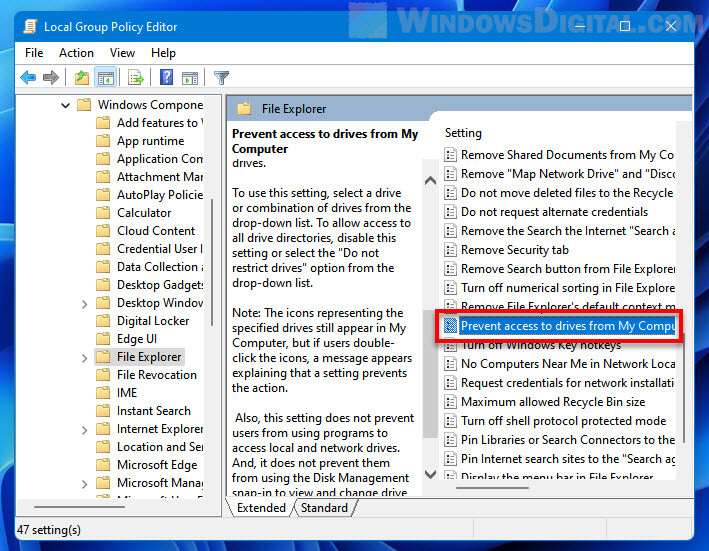Viewport: 709px width, 551px height.
Task: Expand the Internet Explorer tree node
Action: (84, 429)
